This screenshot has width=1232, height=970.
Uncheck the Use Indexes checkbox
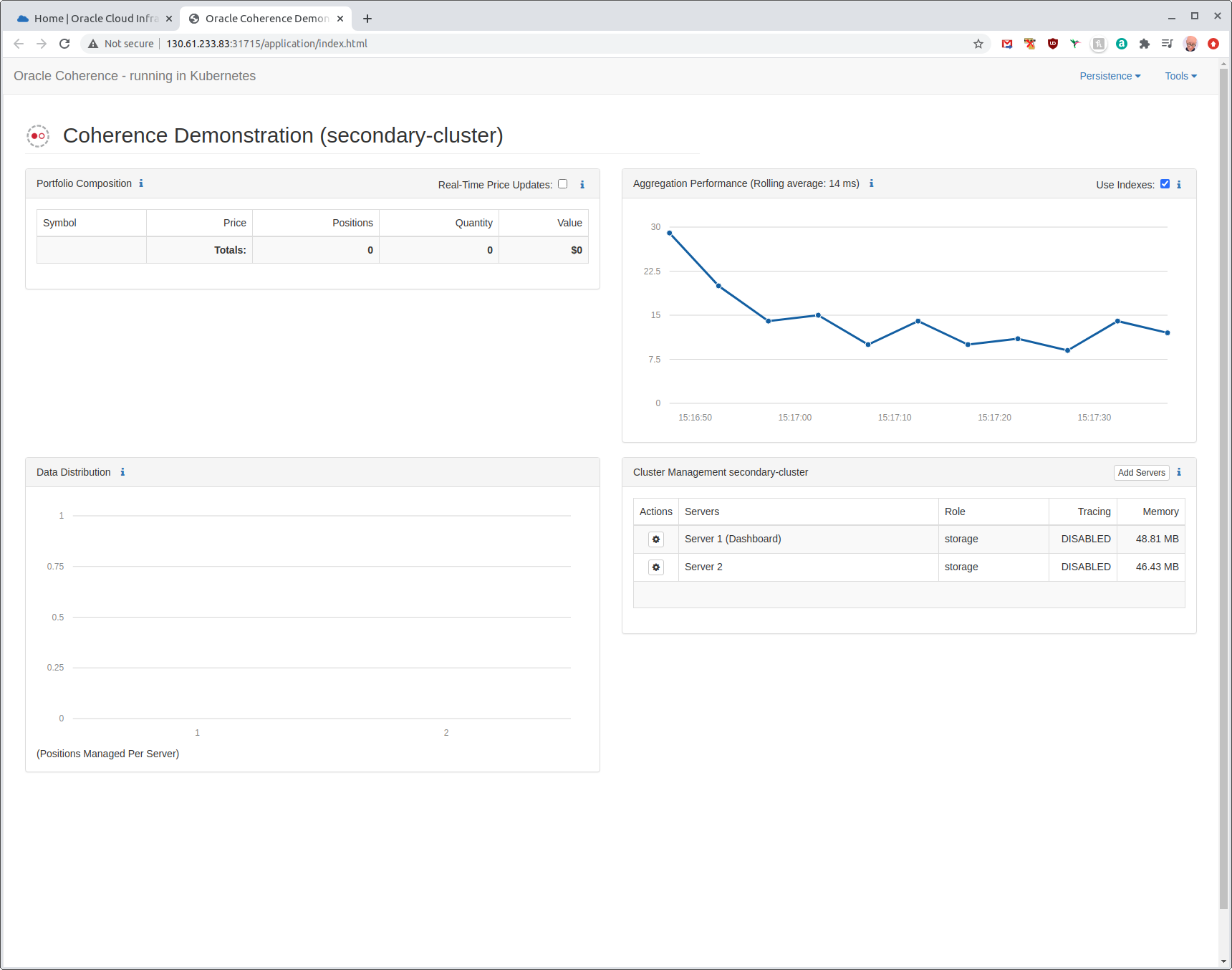click(x=1165, y=184)
